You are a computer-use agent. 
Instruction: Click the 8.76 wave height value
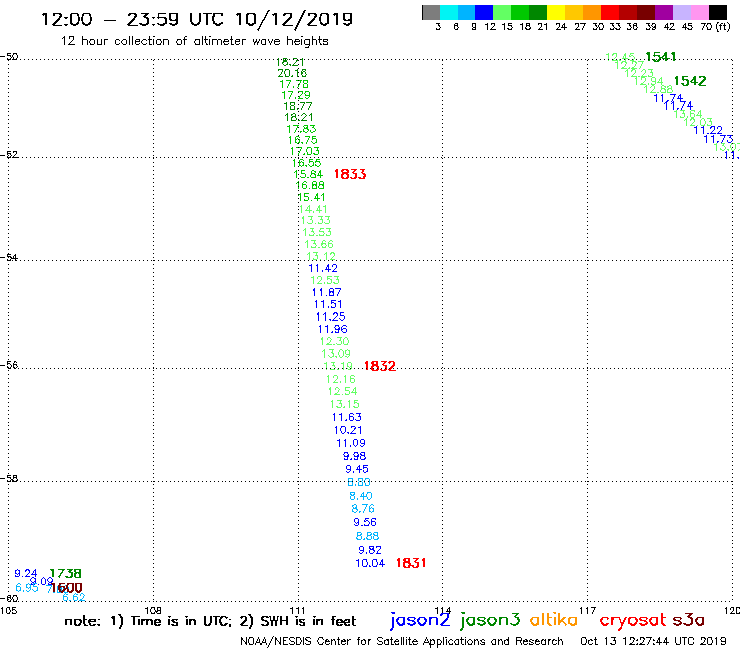tap(363, 509)
